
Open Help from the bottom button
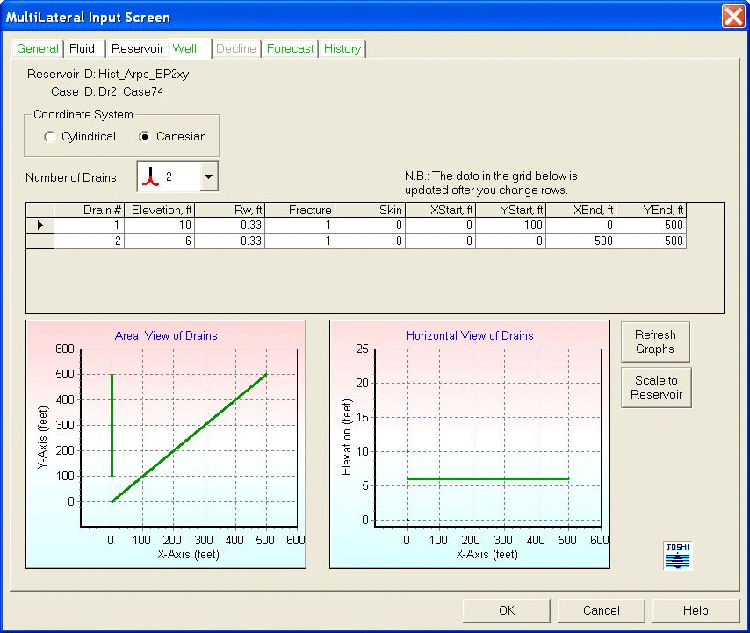point(695,611)
